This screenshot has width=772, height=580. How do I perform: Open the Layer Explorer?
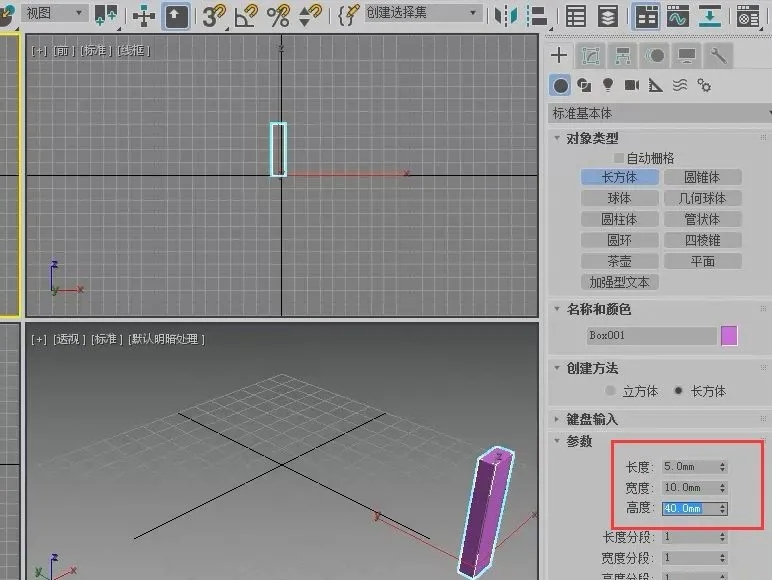coord(608,16)
